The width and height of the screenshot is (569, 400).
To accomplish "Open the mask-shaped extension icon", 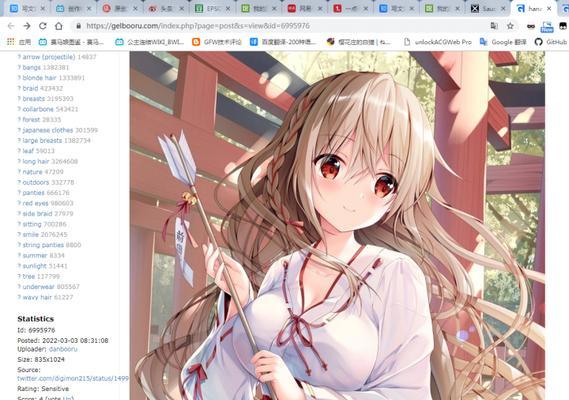I will click(x=531, y=26).
